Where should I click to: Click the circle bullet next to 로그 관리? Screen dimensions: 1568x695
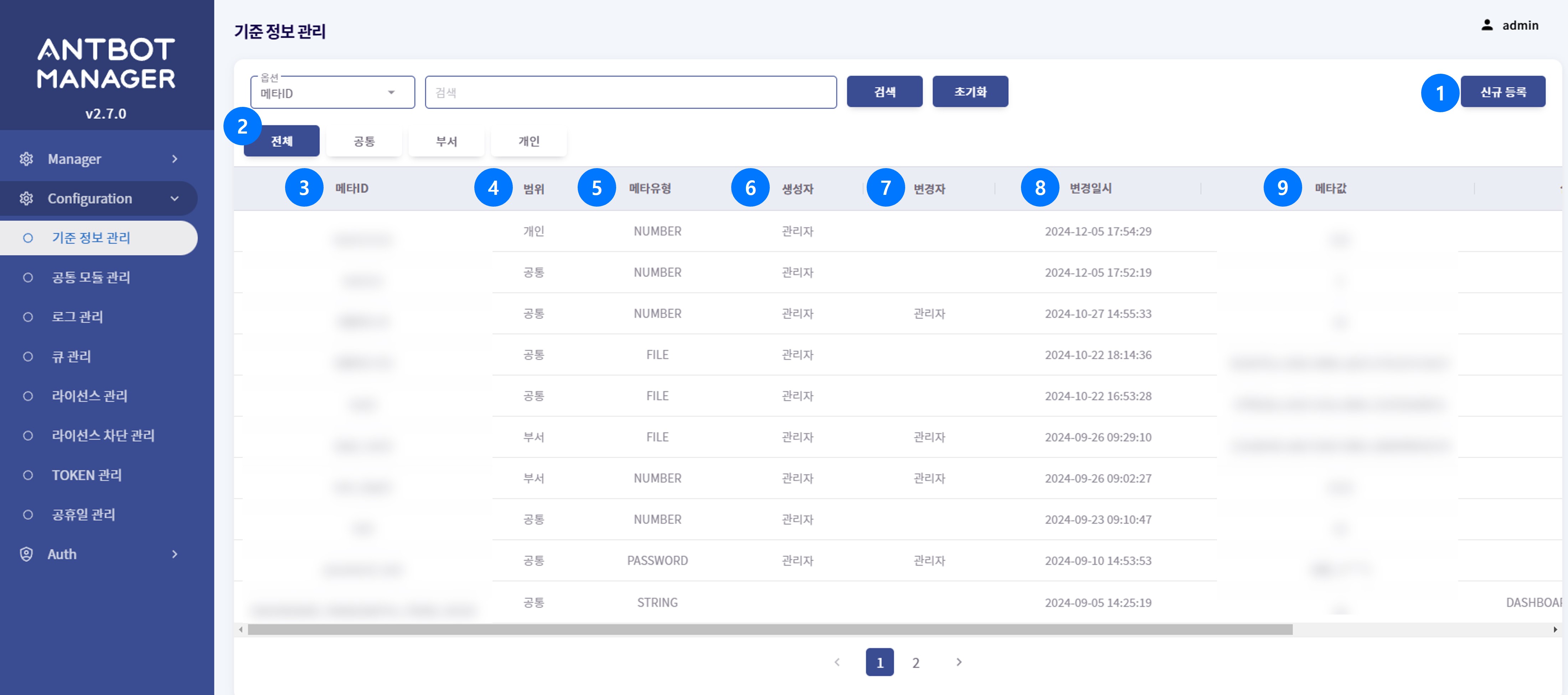coord(27,317)
